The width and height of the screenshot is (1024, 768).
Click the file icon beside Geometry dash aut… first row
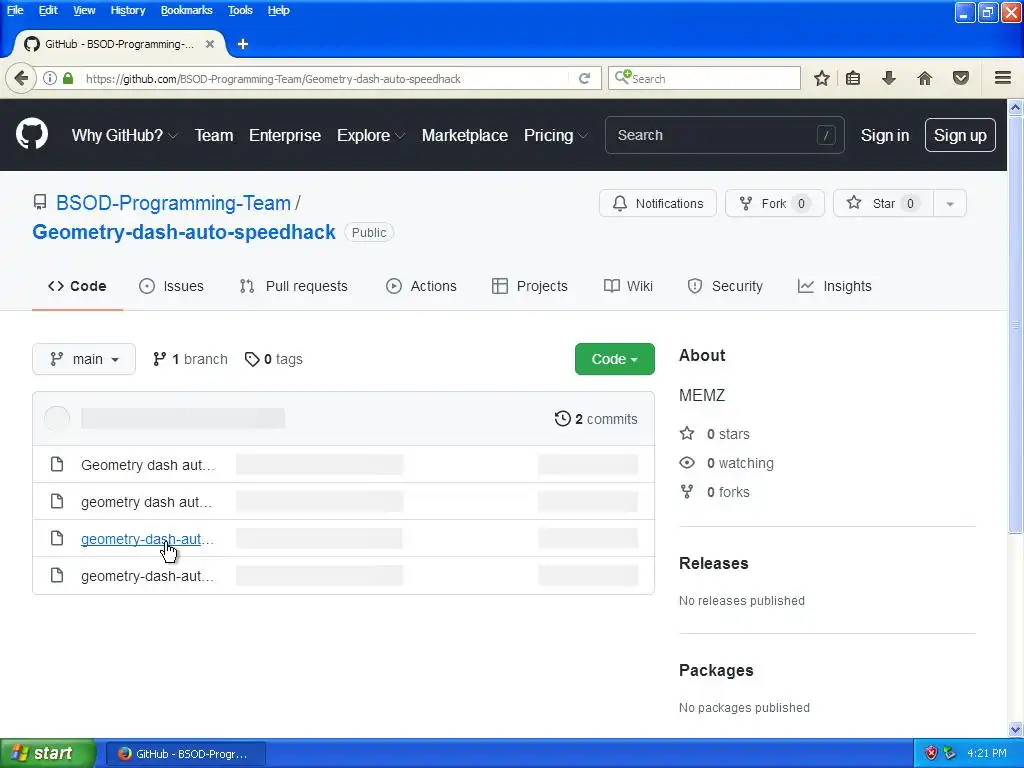click(x=57, y=464)
